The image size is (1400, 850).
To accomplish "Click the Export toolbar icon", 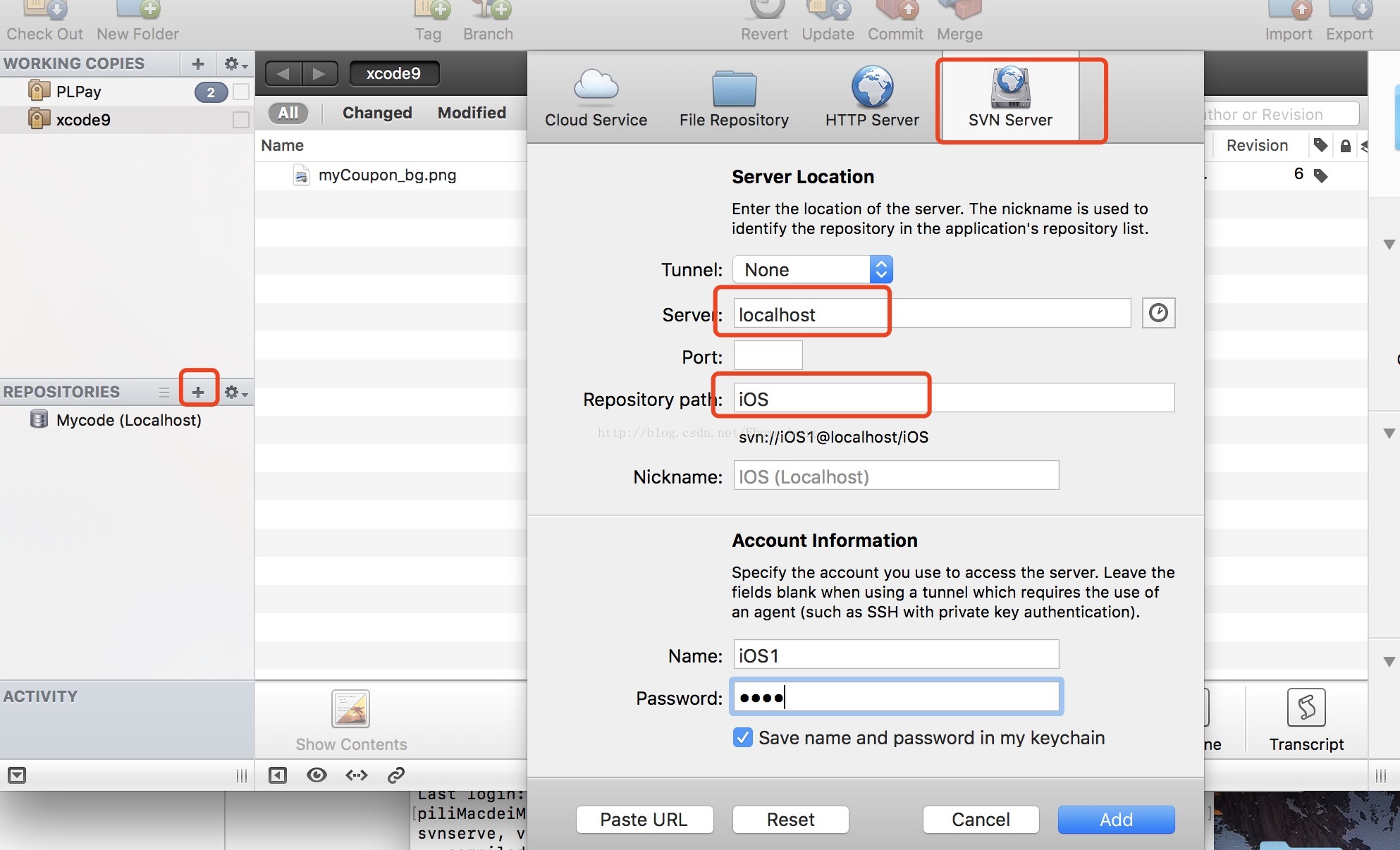I will 1350,10.
